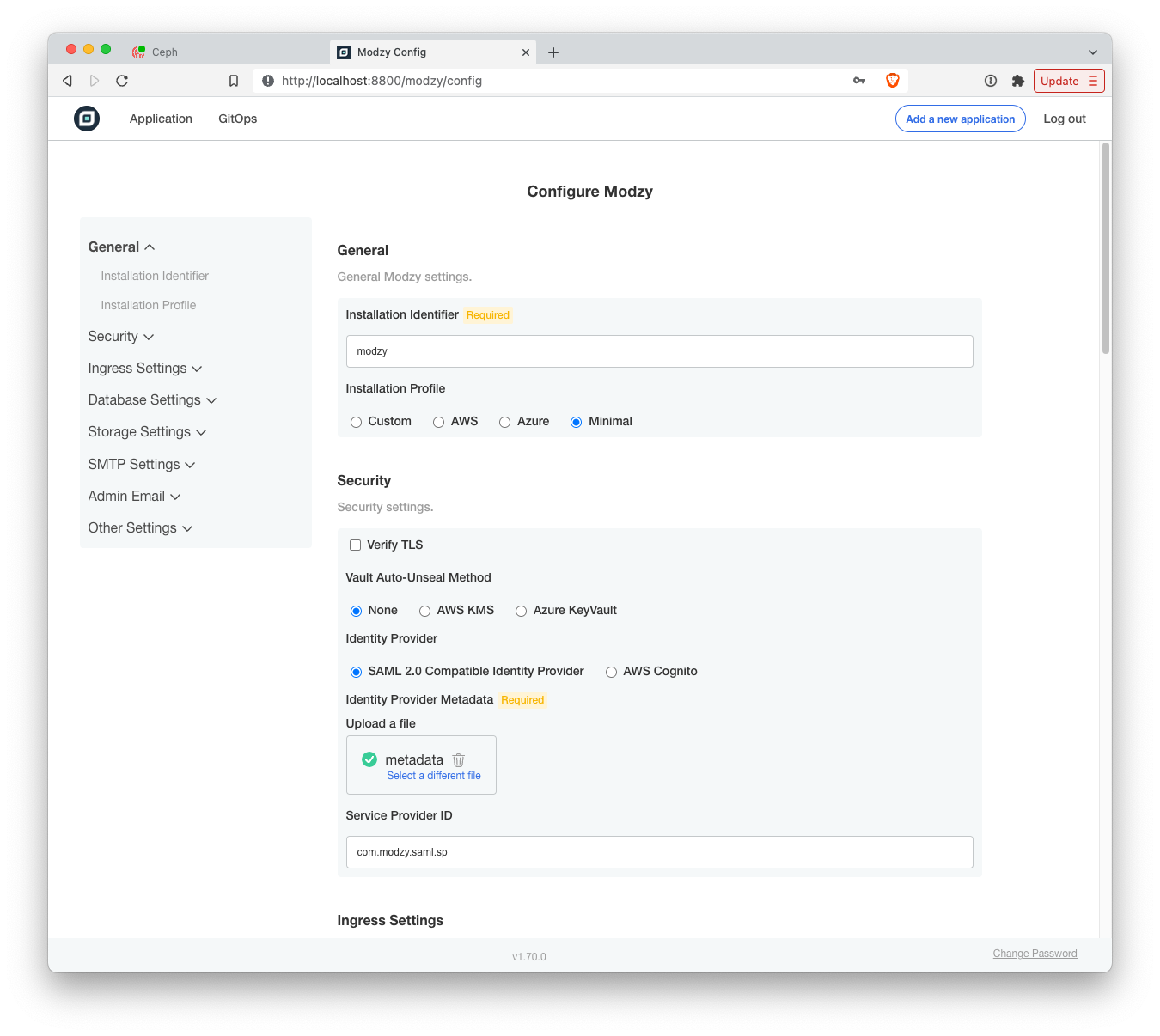Delete the uploaded metadata file with trash icon

point(459,760)
